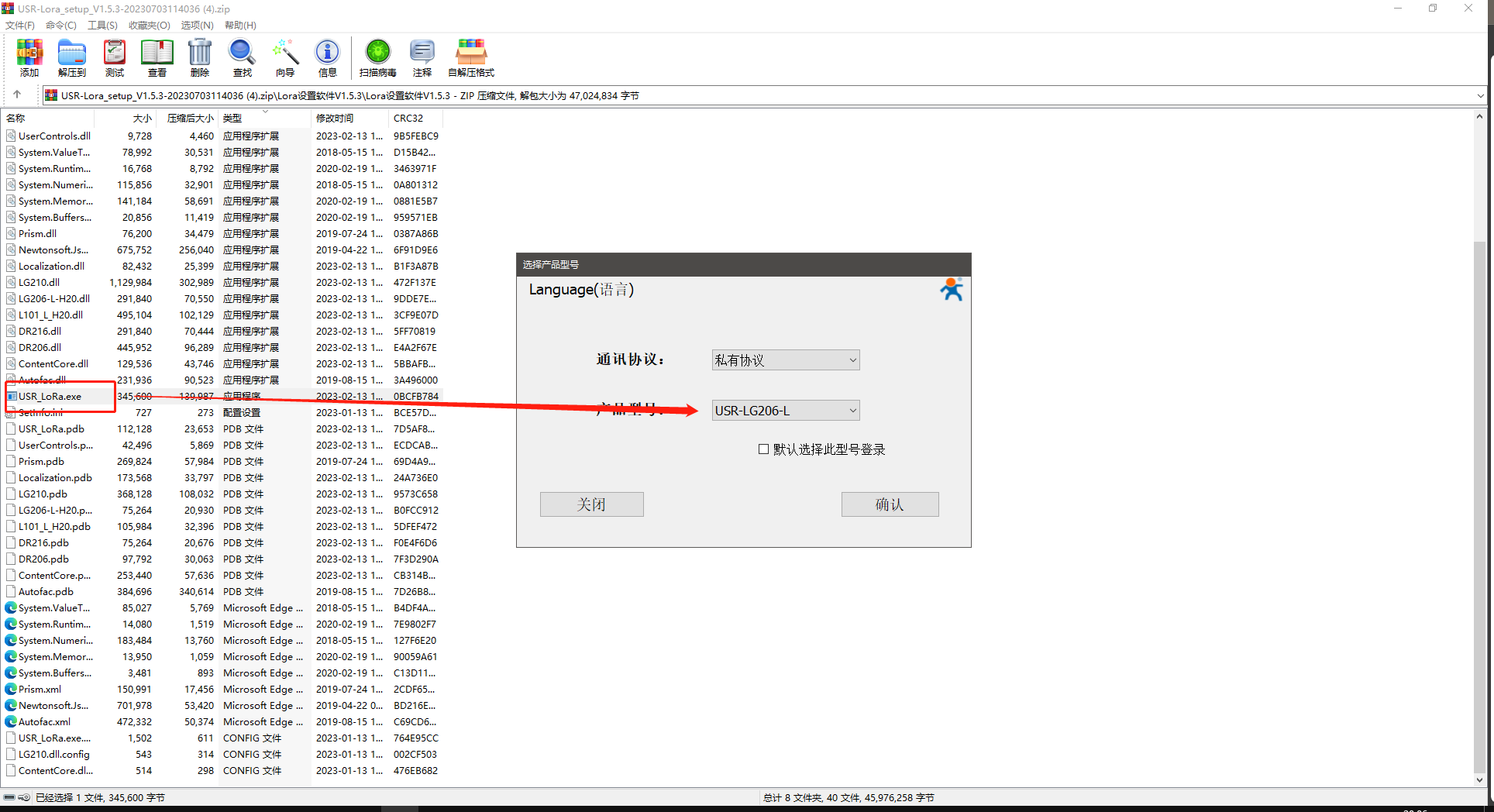The width and height of the screenshot is (1494, 812).
Task: Select the Autofac.pdb file name
Action: coord(46,591)
